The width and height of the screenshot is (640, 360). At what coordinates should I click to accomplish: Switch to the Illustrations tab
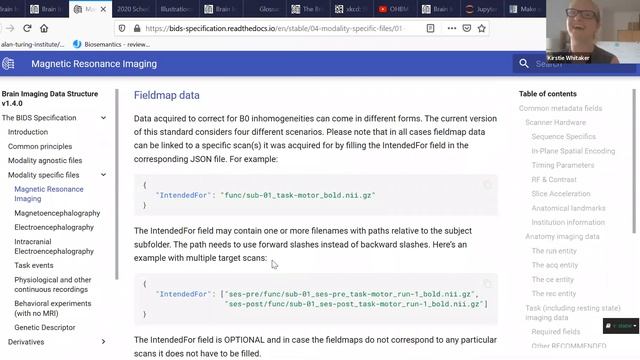(x=176, y=9)
